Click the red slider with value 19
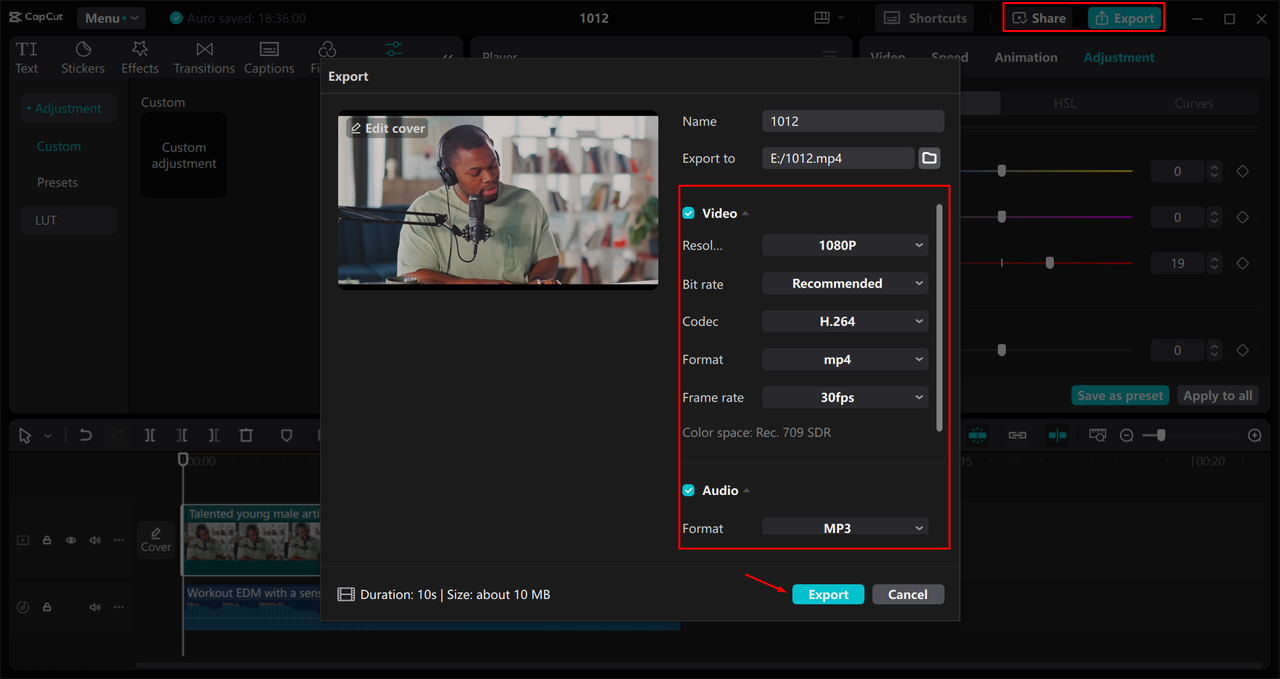Screen dimensions: 1280x679 point(1050,263)
